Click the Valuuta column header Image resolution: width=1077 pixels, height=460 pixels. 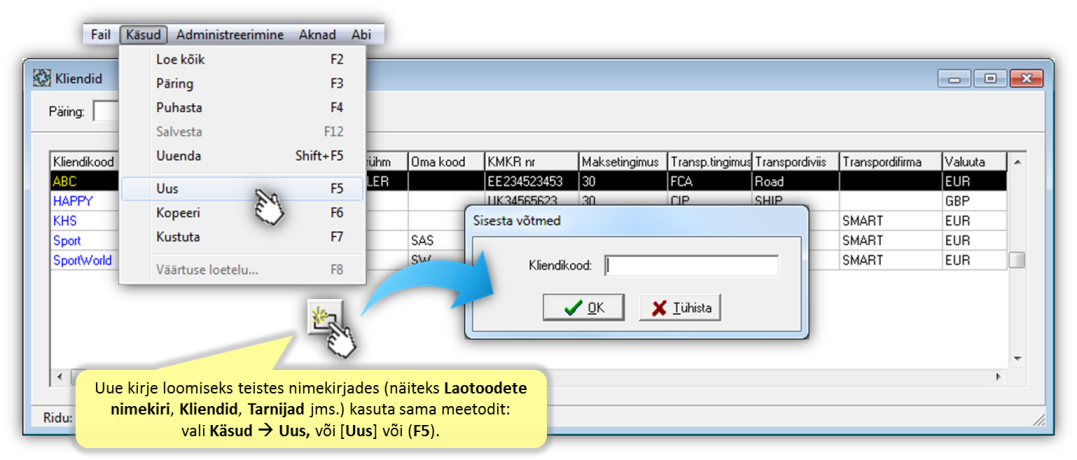pyautogui.click(x=974, y=162)
